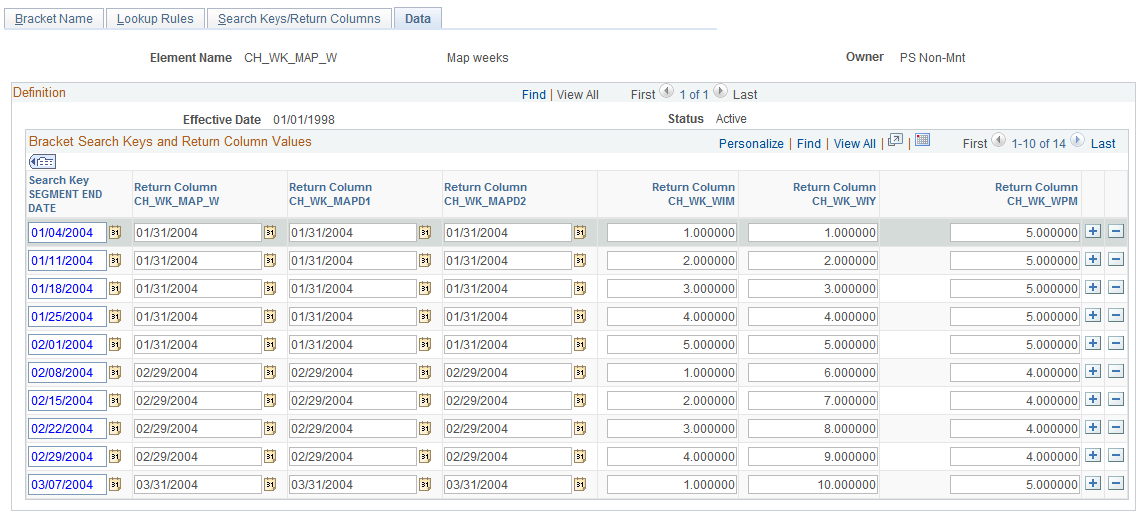This screenshot has height=517, width=1141.
Task: Go to previous rows in the Bracket grid
Action: point(998,141)
